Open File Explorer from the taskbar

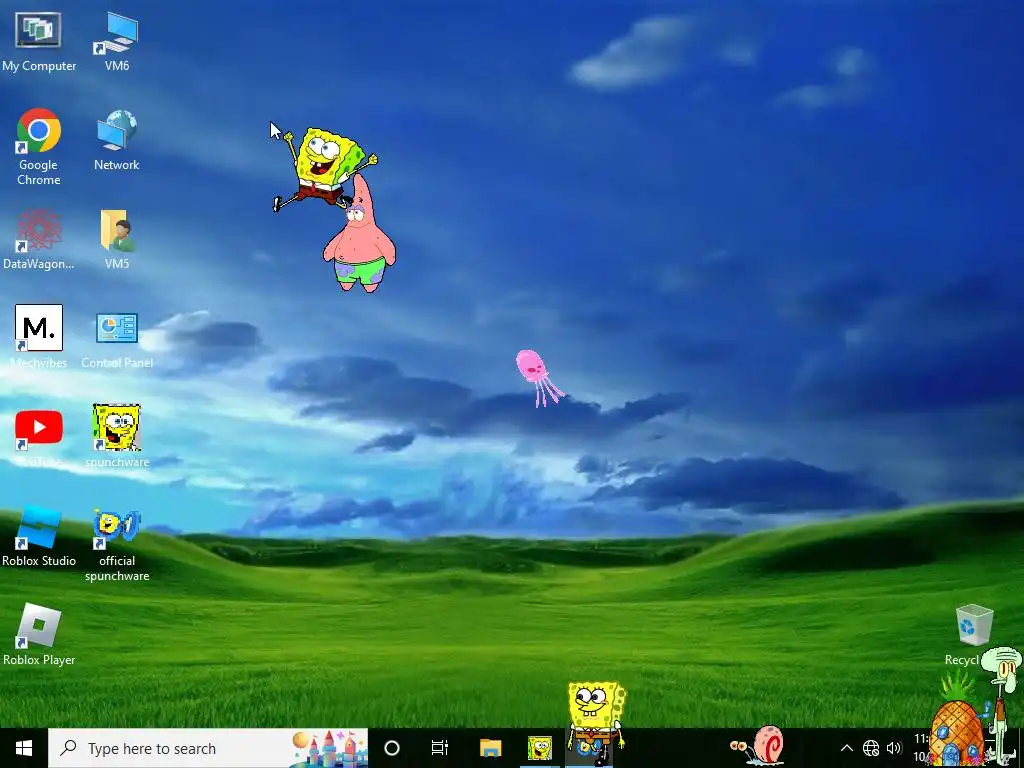[x=490, y=748]
